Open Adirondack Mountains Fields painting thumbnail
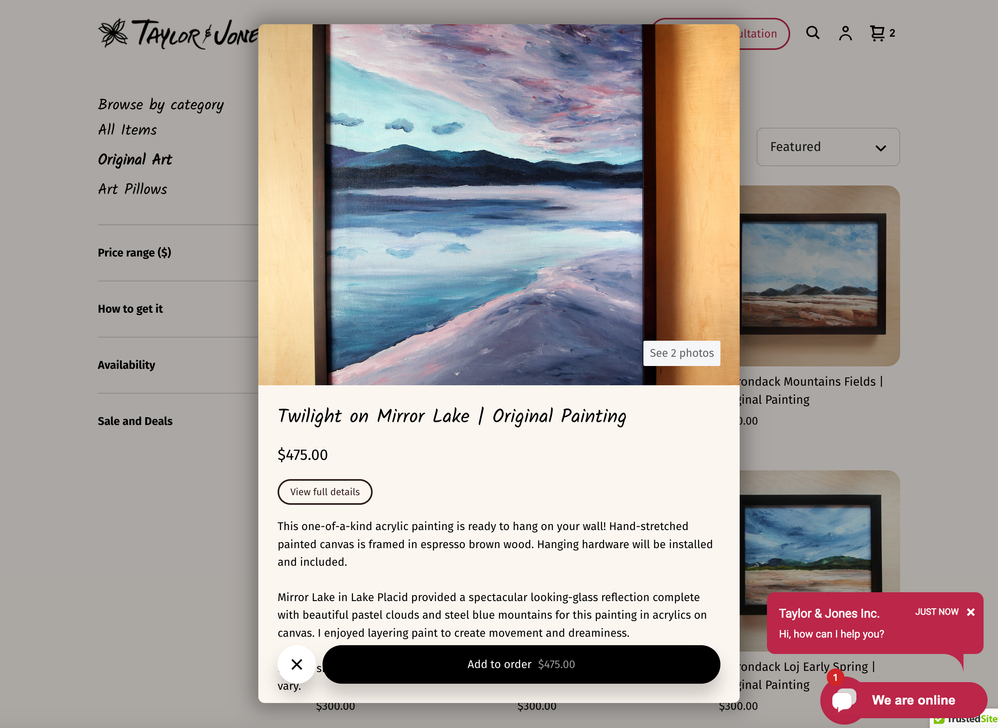Viewport: 998px width, 728px height. coord(819,276)
